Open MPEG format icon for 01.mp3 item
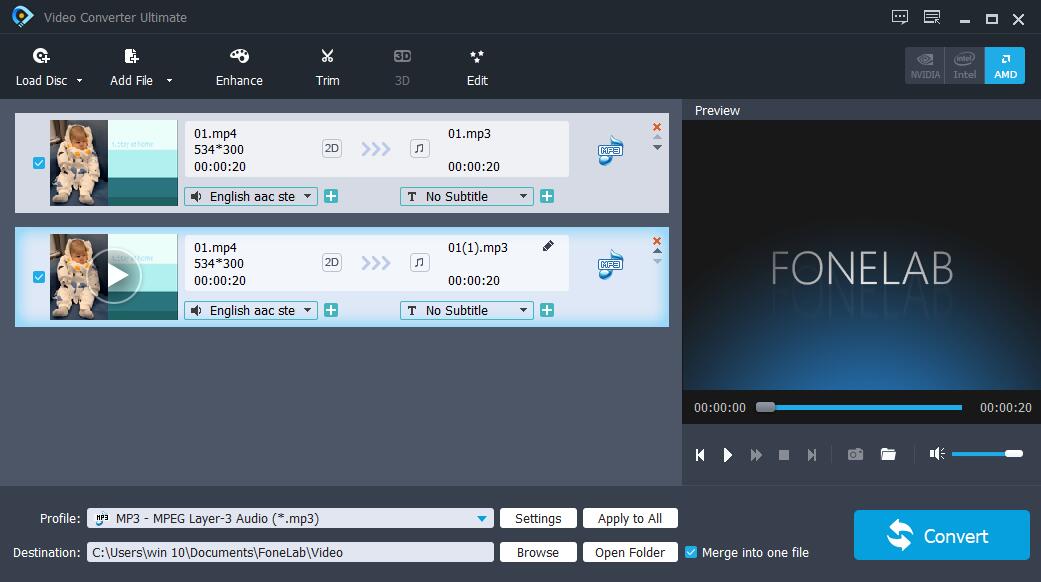 pos(611,151)
